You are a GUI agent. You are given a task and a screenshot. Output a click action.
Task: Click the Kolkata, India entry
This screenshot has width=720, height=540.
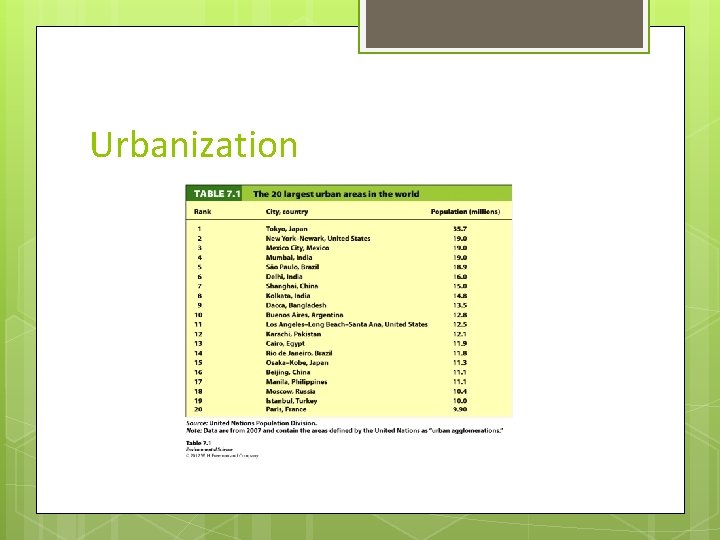(x=288, y=296)
